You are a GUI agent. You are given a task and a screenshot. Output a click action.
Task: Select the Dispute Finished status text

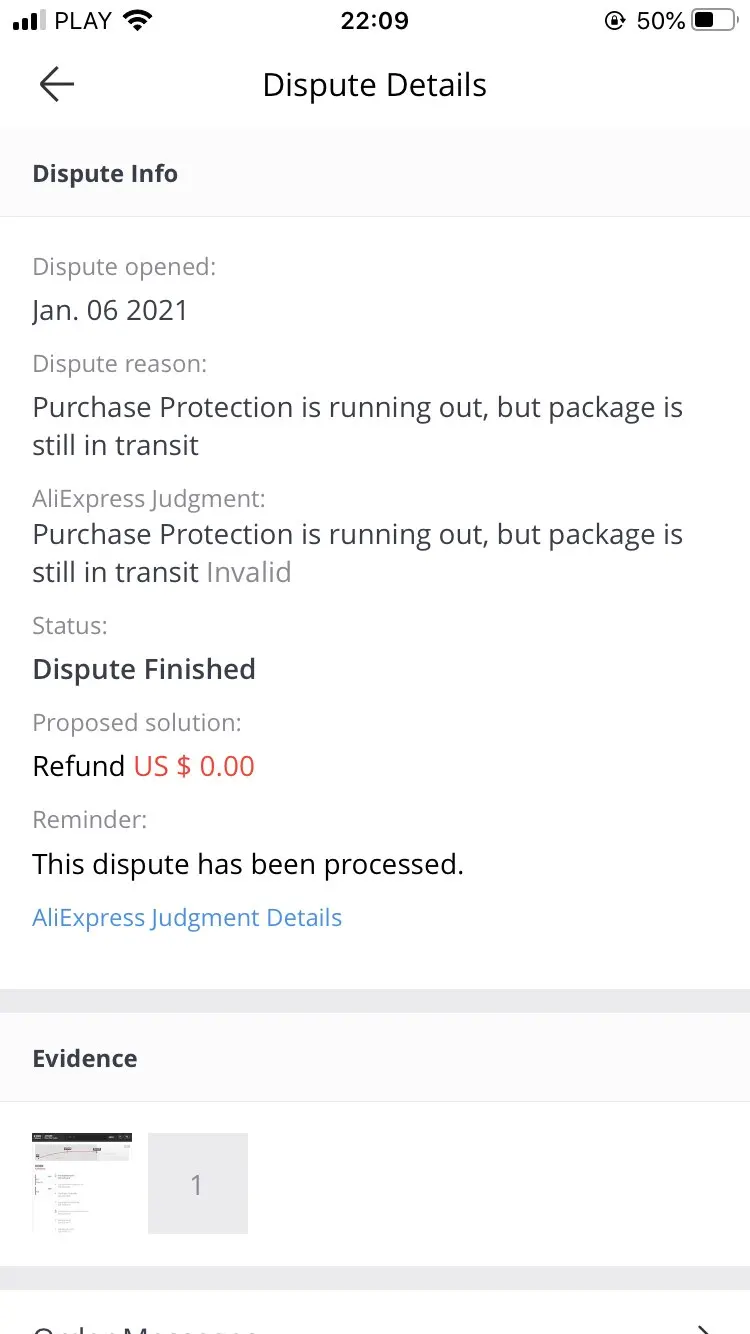coord(144,669)
